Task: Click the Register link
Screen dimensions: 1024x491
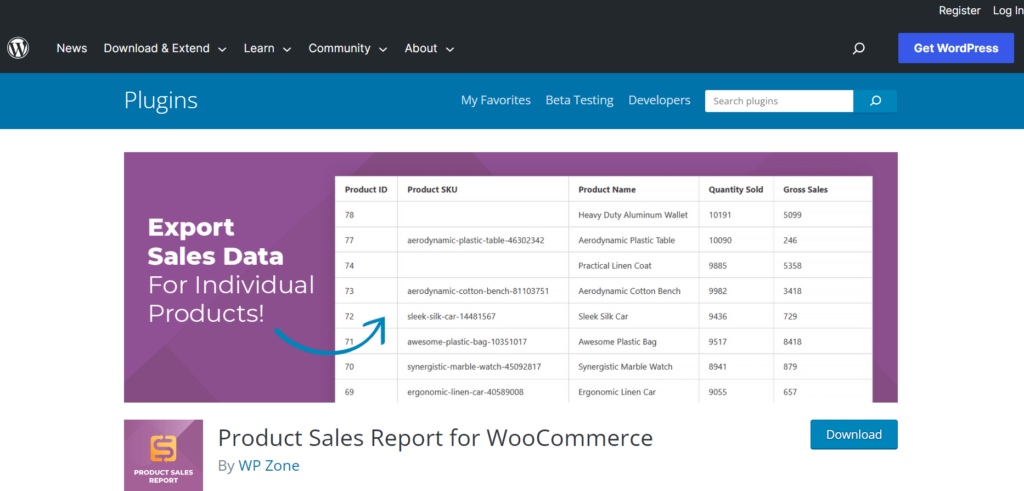Action: point(959,10)
